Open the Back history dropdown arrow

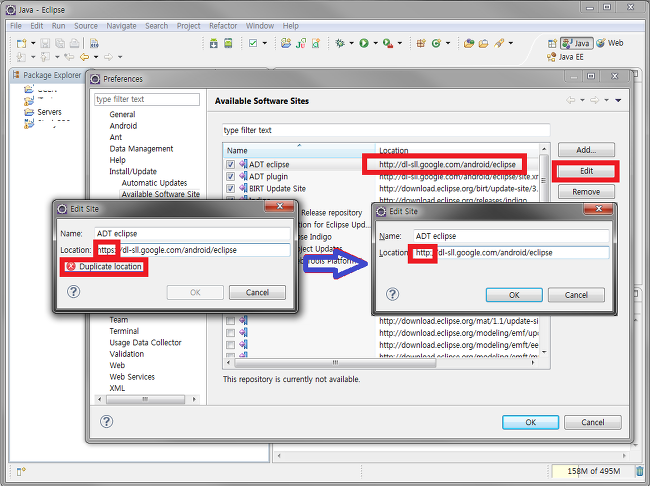click(x=96, y=57)
